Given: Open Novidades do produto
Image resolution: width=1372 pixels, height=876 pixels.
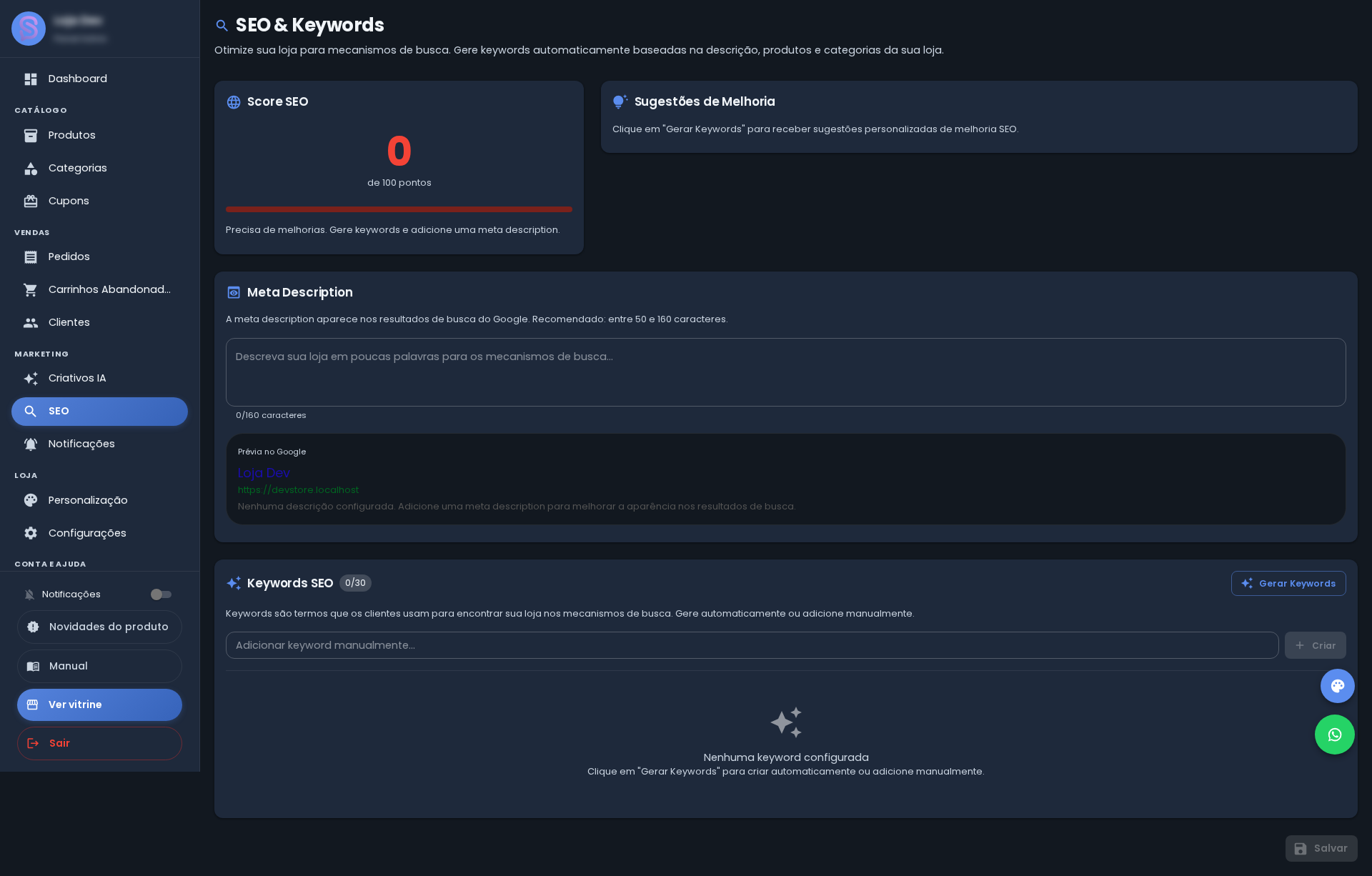Looking at the screenshot, I should tap(99, 627).
